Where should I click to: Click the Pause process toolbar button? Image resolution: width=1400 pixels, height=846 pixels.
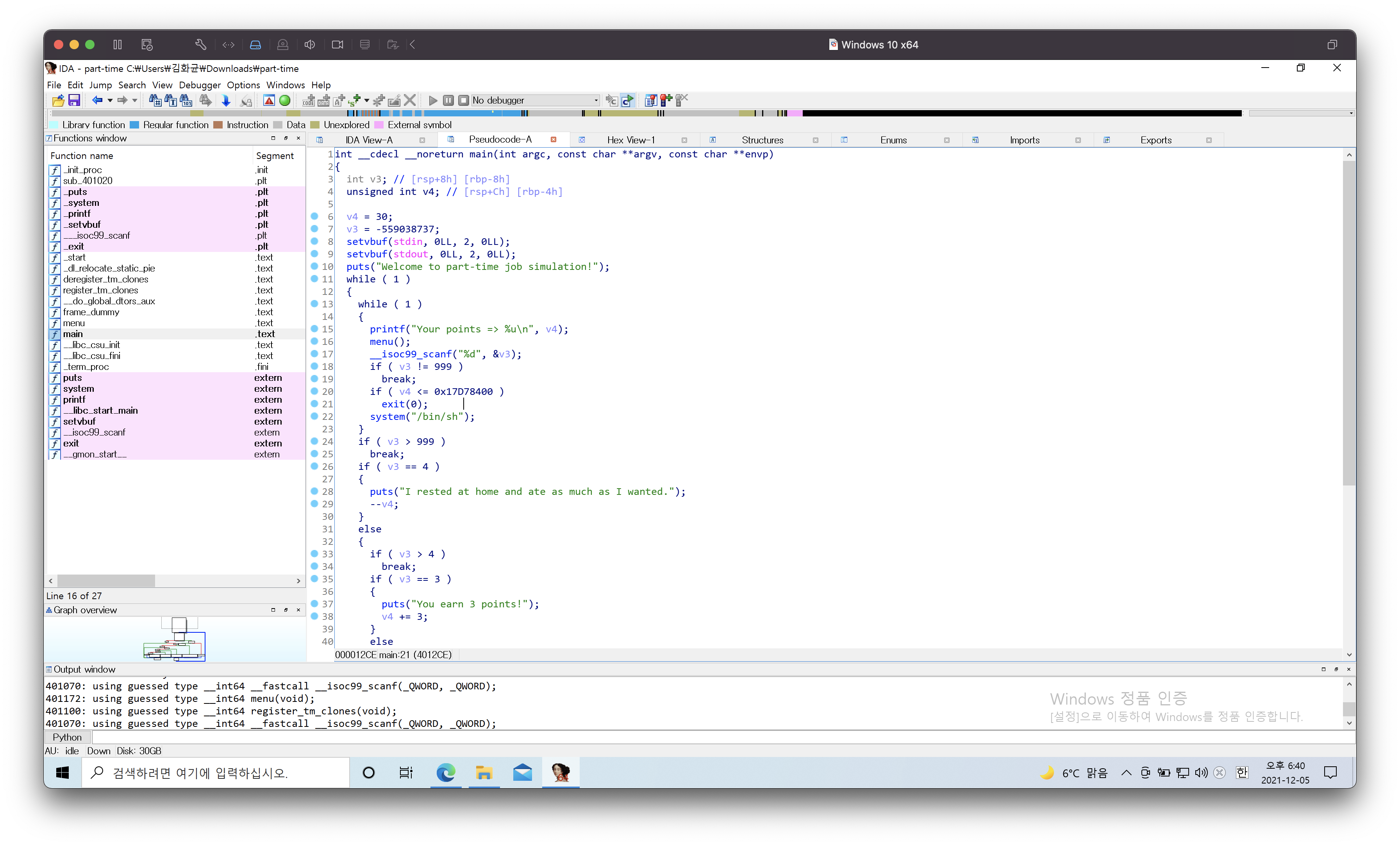click(448, 100)
